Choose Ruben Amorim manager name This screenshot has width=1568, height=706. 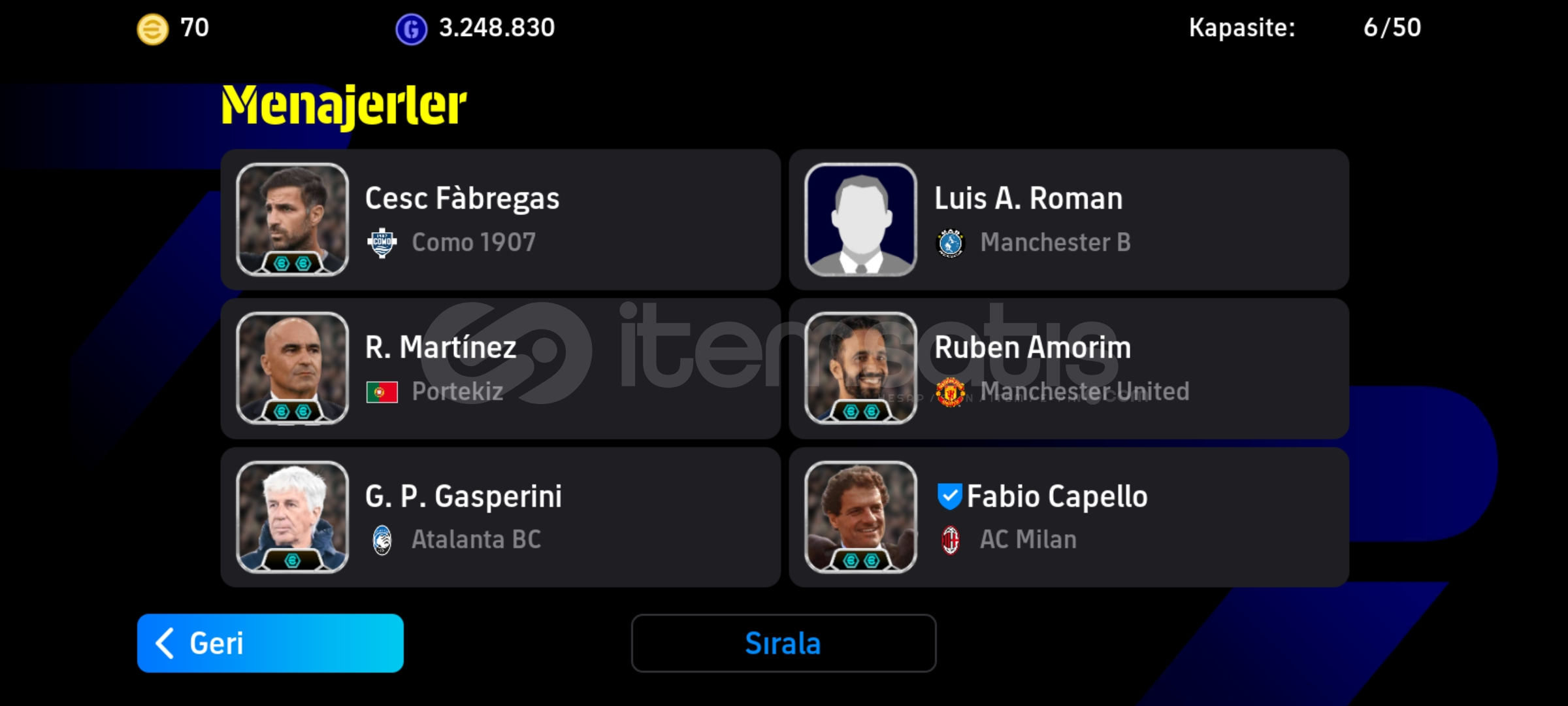[1032, 347]
